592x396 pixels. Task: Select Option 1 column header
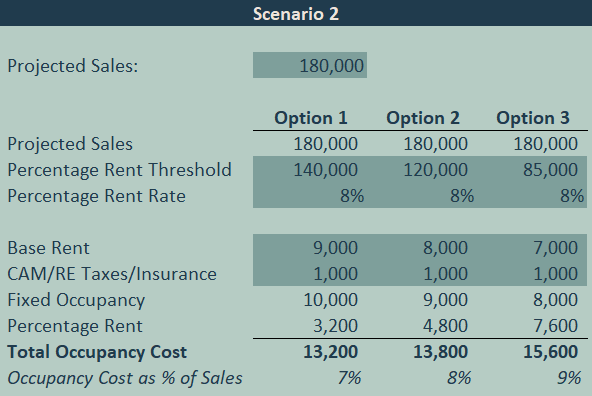coord(310,118)
